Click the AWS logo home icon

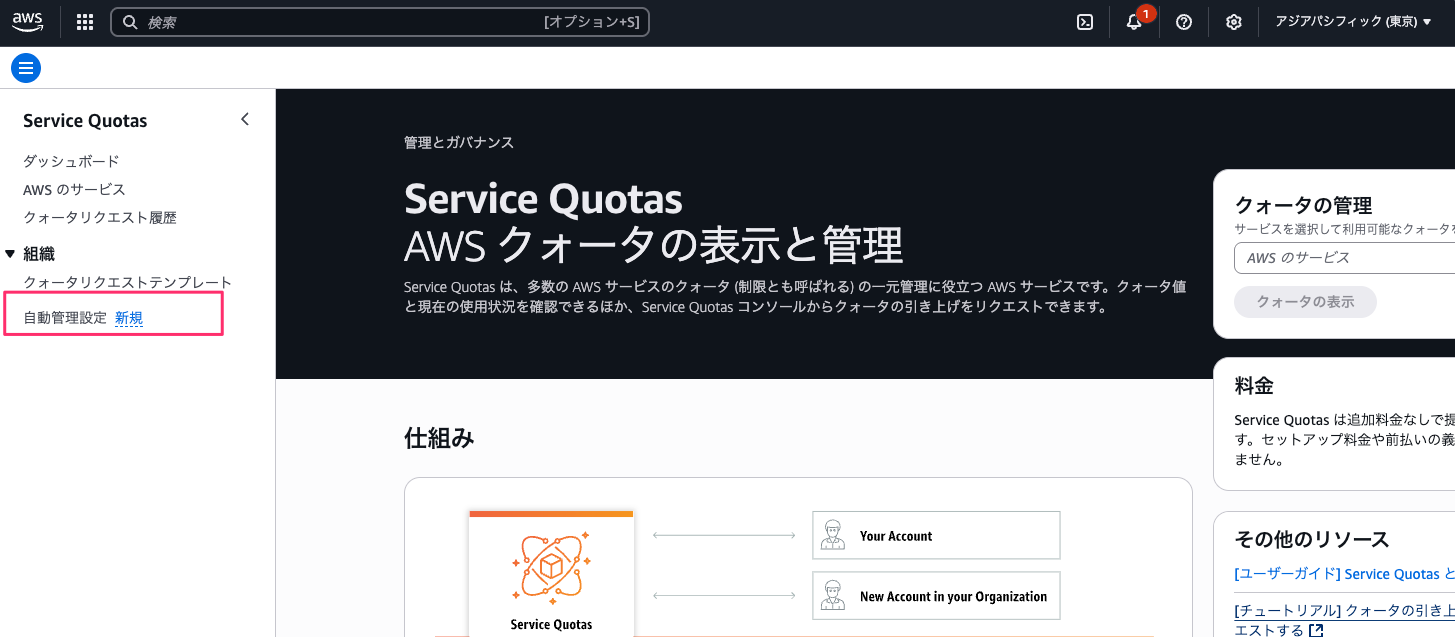point(27,22)
